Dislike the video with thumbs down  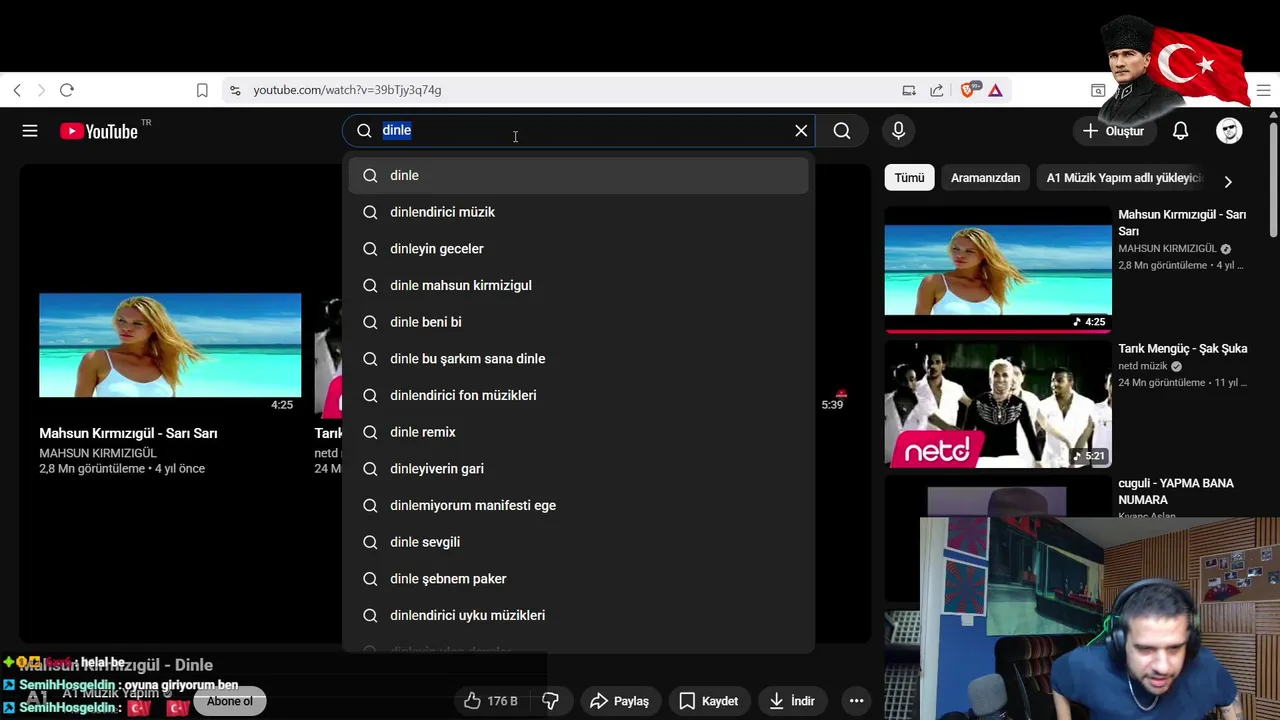click(x=550, y=701)
